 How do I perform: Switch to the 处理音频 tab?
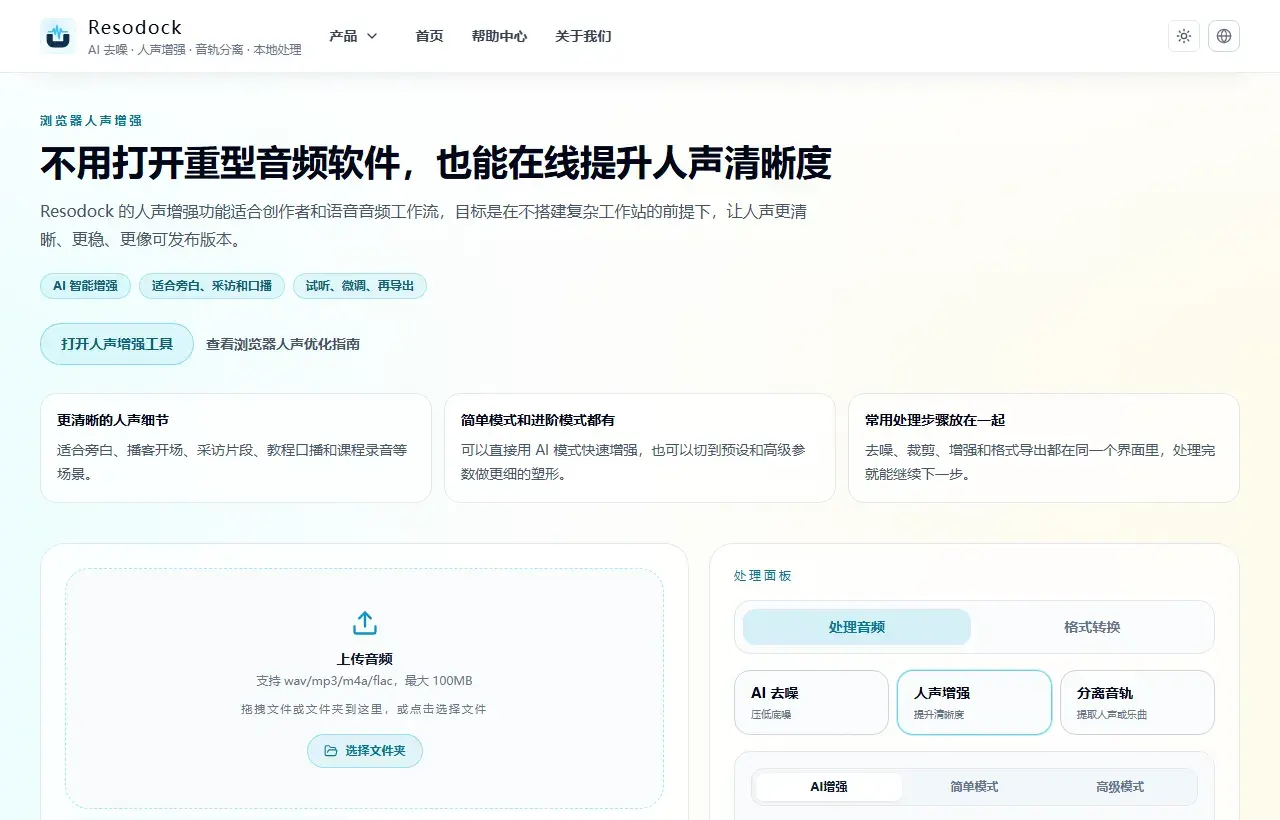pos(857,627)
